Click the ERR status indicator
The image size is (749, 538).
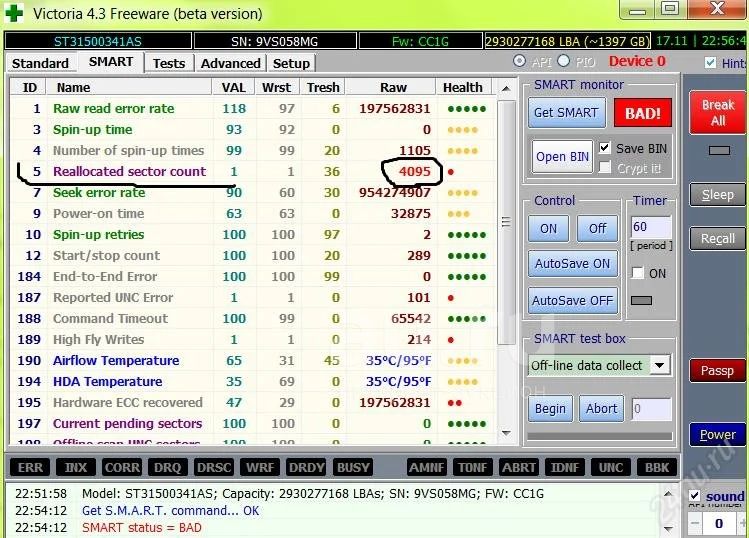30,467
